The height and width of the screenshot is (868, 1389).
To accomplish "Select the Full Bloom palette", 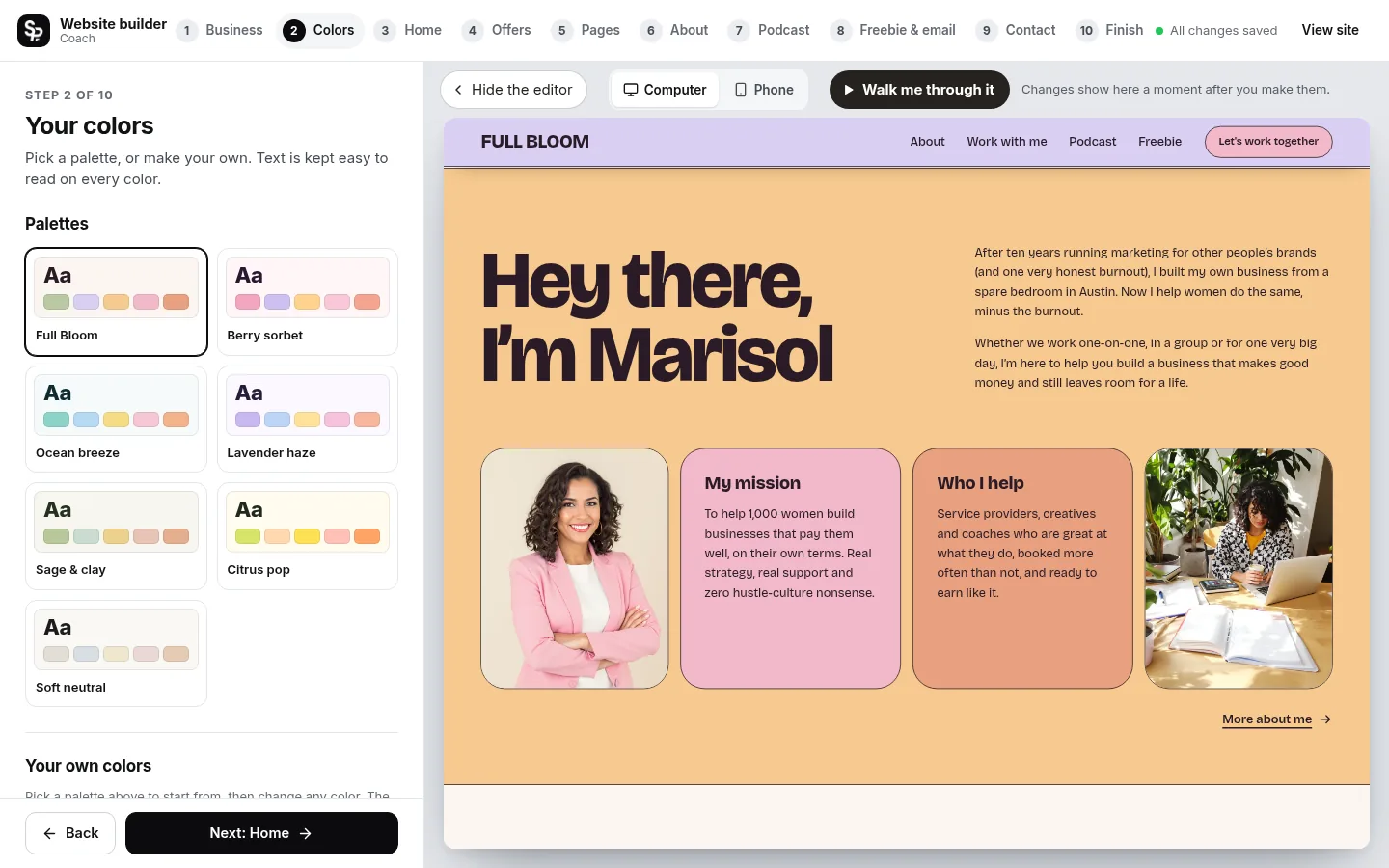I will [116, 302].
